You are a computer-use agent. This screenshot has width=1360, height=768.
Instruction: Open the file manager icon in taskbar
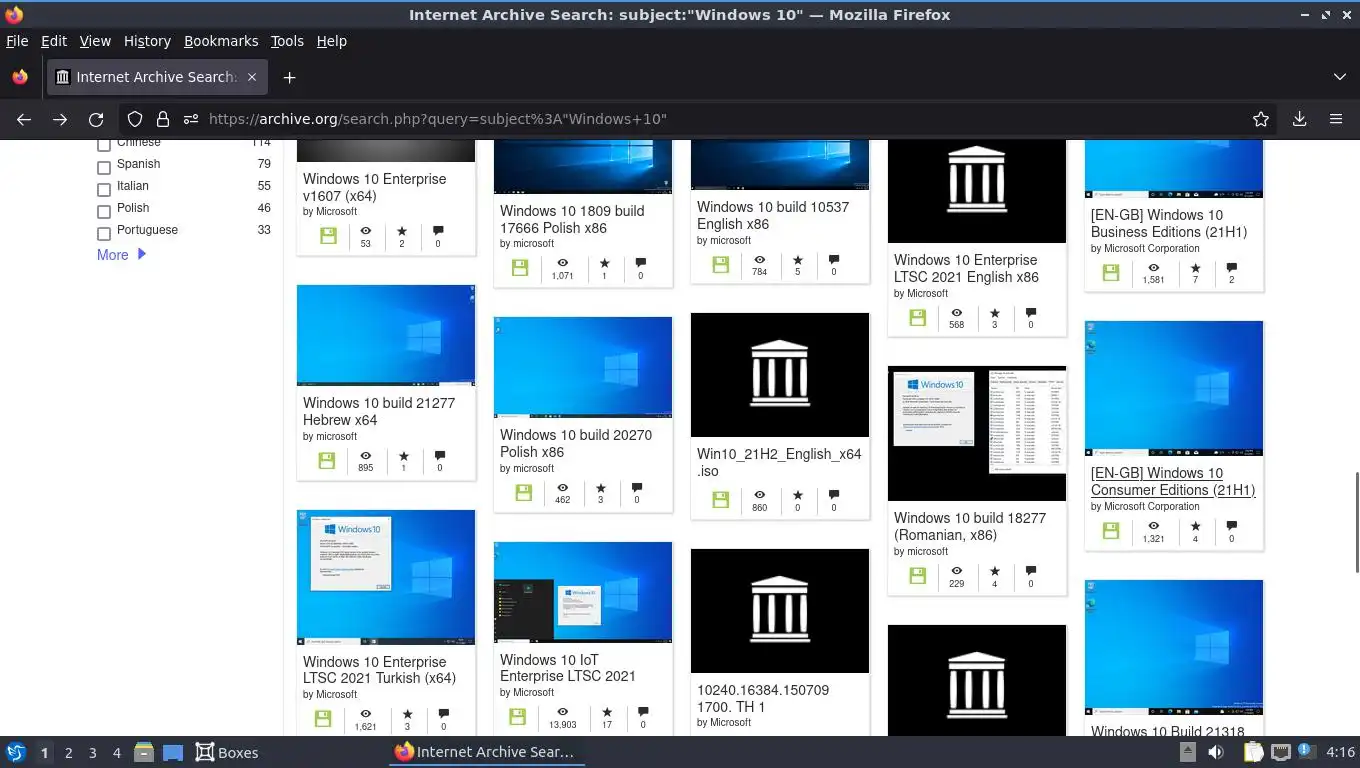click(143, 752)
